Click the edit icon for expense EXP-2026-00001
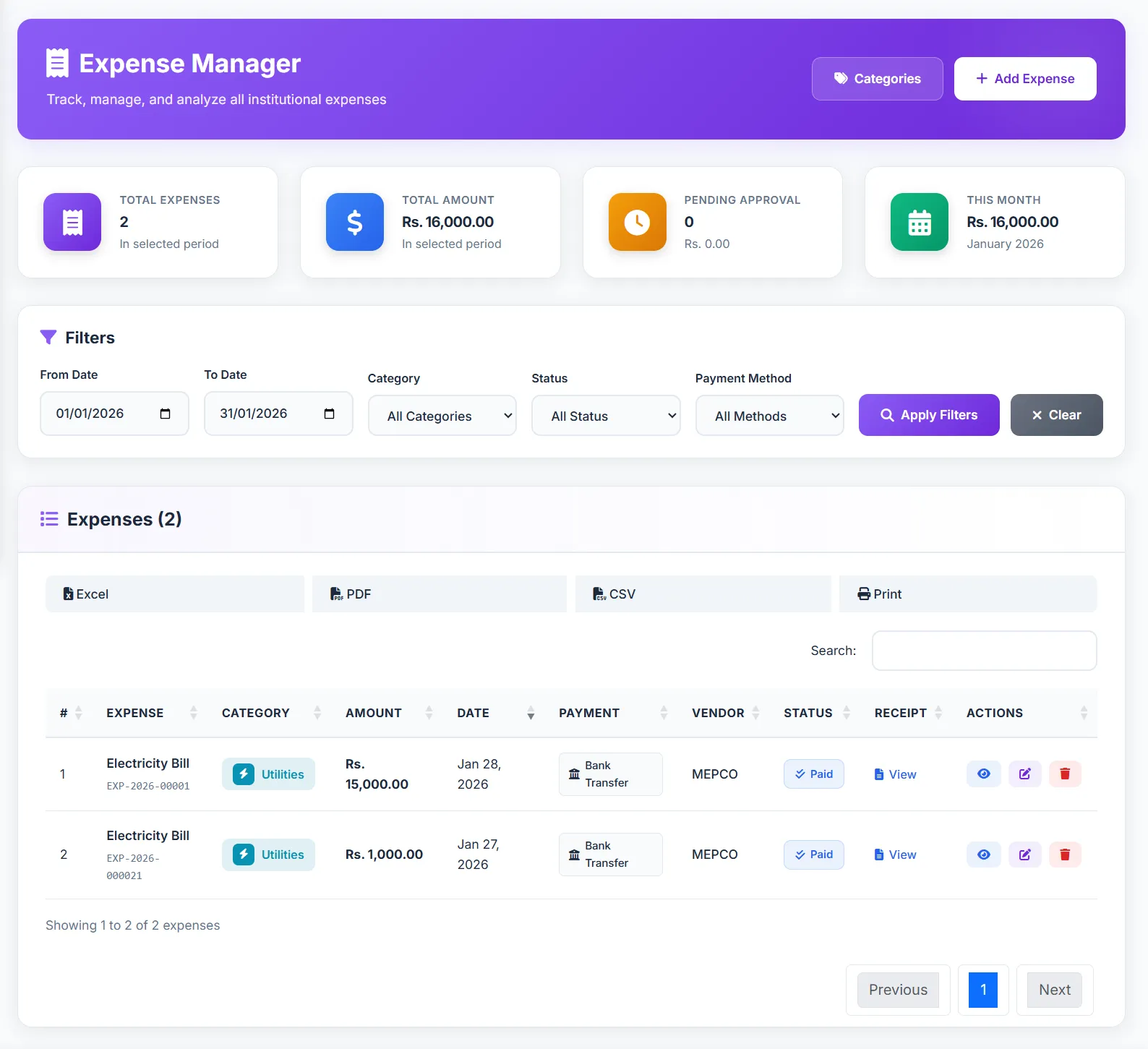Viewport: 1148px width, 1049px height. [x=1024, y=774]
